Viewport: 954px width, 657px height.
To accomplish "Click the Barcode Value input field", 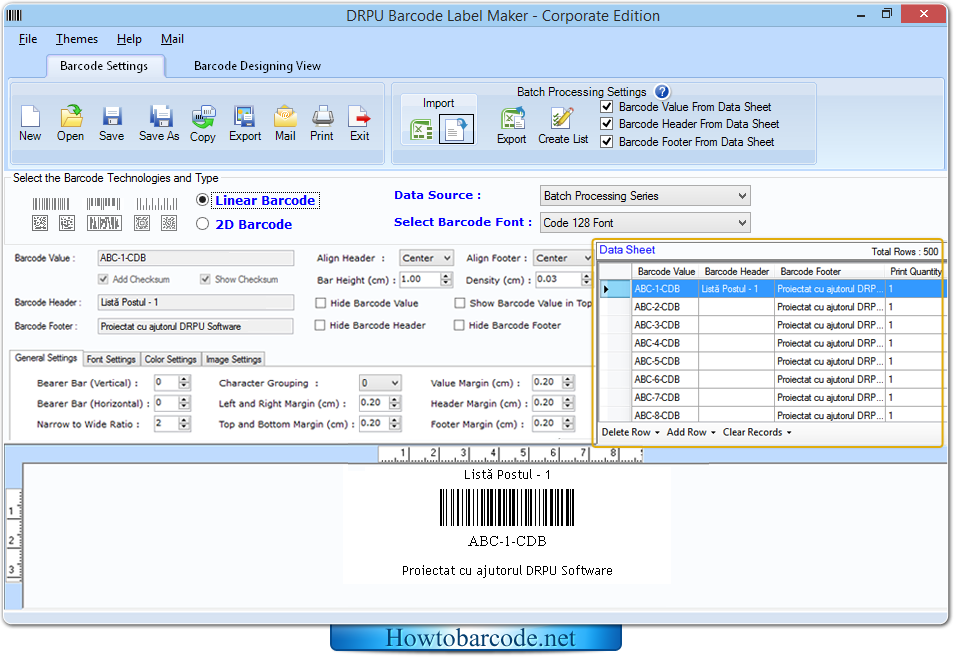I will [196, 258].
